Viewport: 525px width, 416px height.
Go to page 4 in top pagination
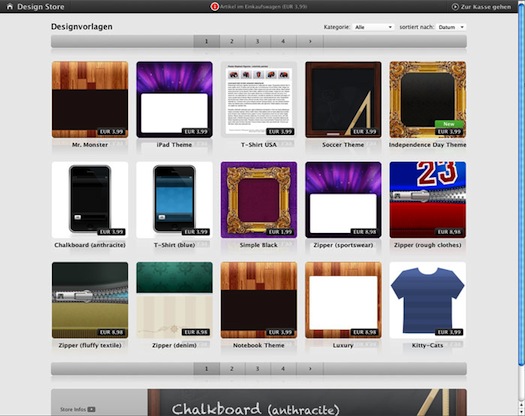[x=283, y=41]
